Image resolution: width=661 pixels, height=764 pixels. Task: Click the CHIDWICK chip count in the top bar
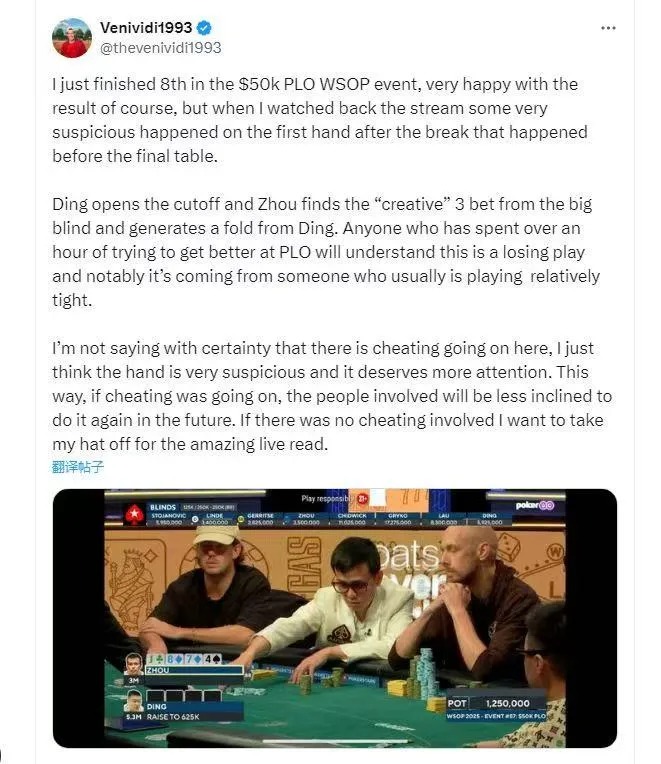(x=352, y=522)
